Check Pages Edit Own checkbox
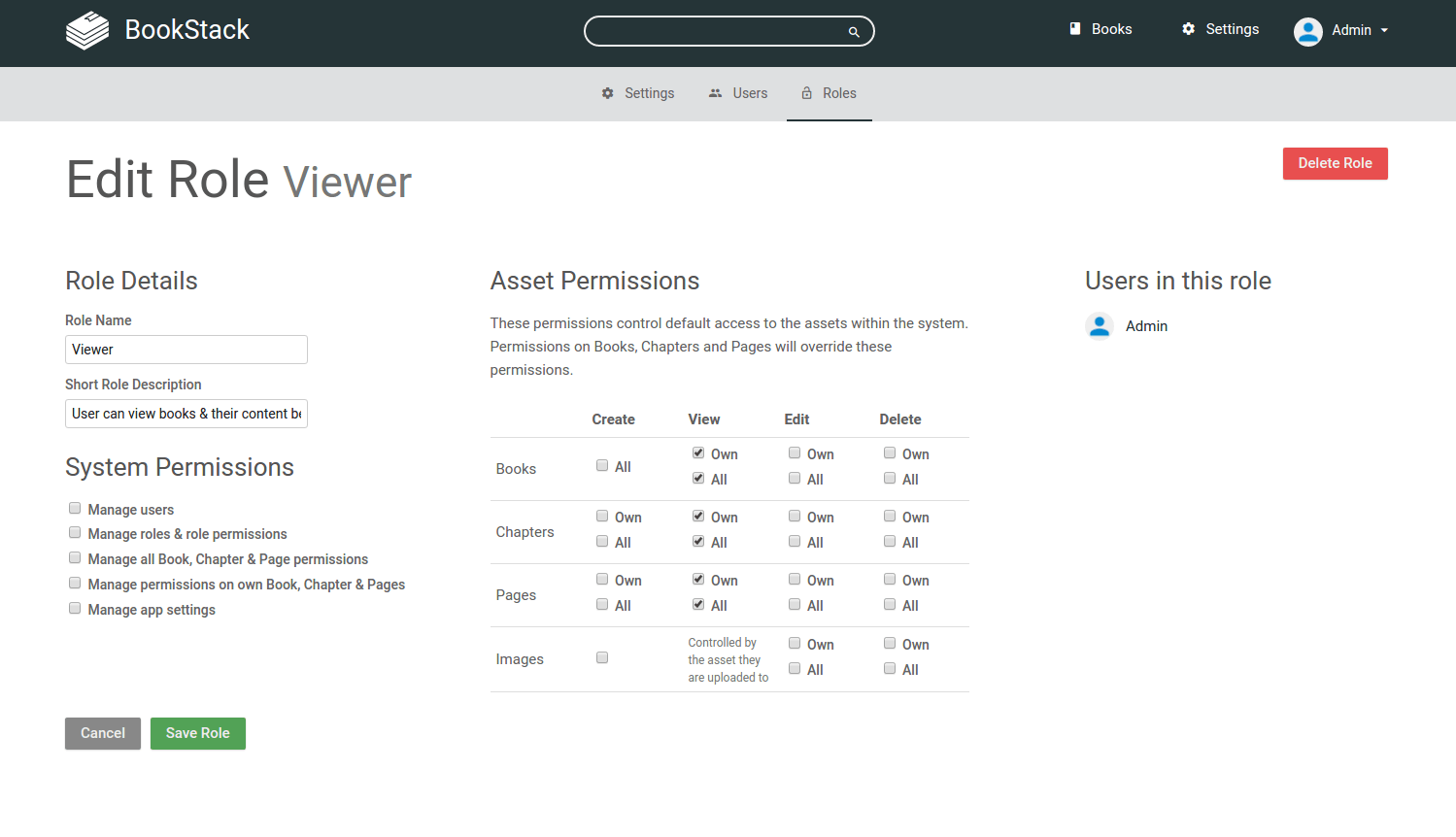This screenshot has width=1456, height=837. (795, 579)
